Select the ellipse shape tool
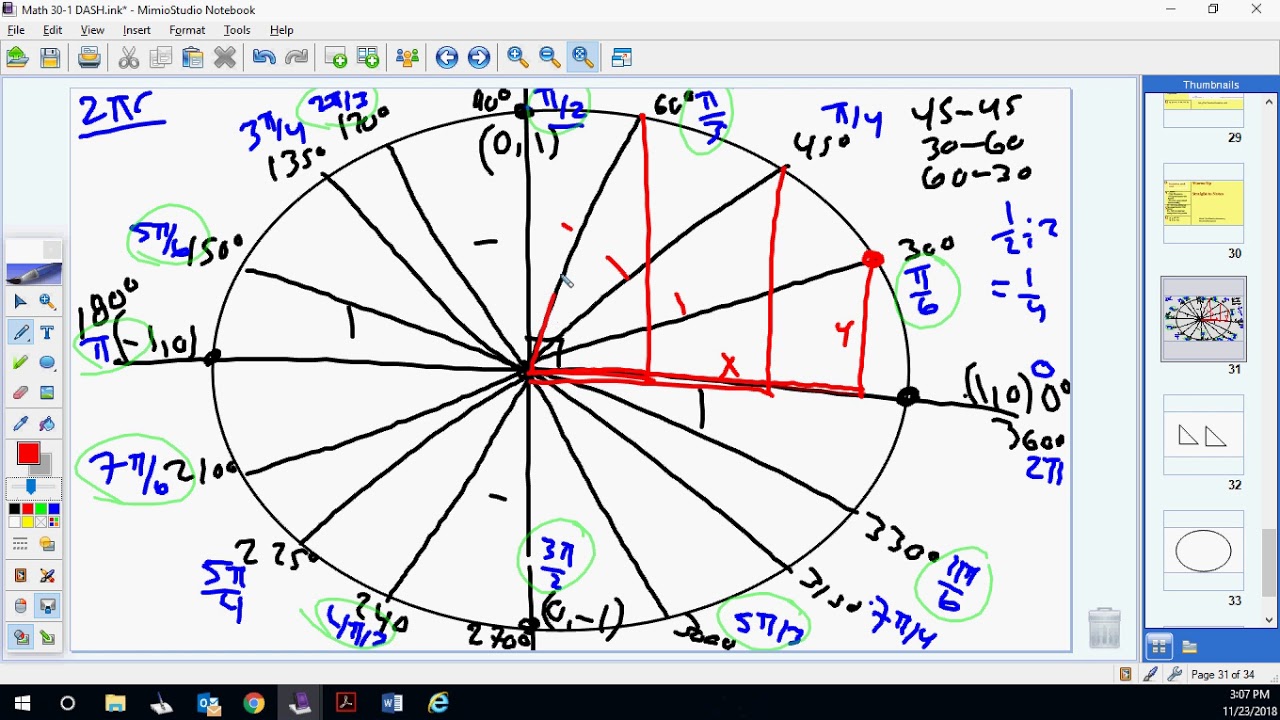 [x=47, y=362]
